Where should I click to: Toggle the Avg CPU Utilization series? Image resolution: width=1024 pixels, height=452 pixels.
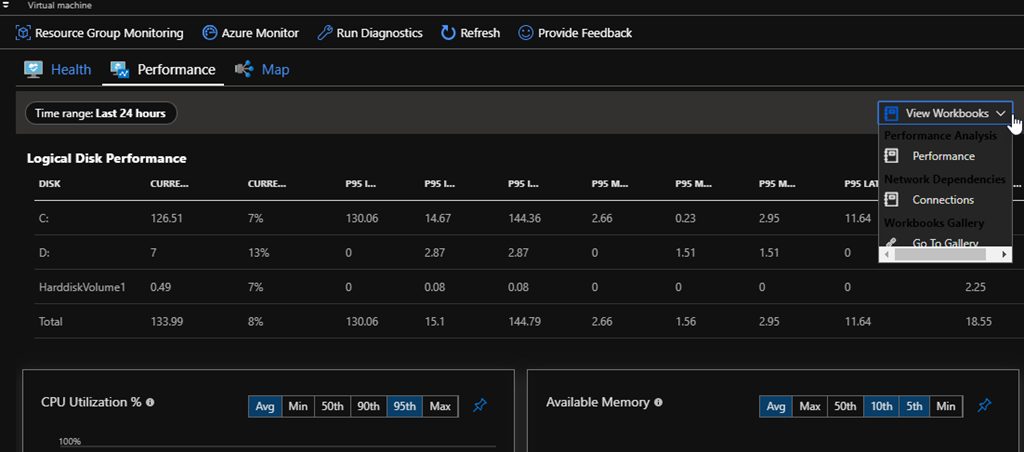click(x=265, y=406)
